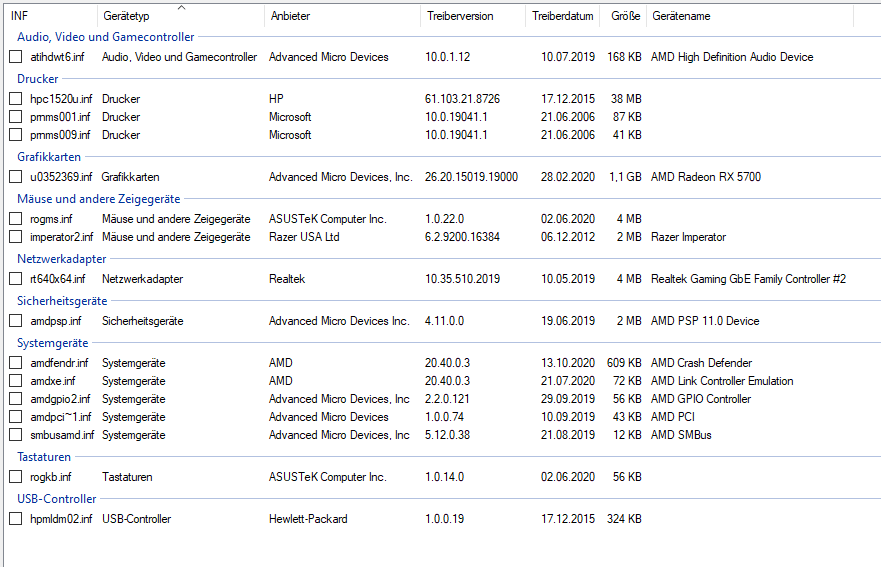Tick the rogkb.inf keyboard driver checkbox
The width and height of the screenshot is (881, 567).
click(x=16, y=477)
